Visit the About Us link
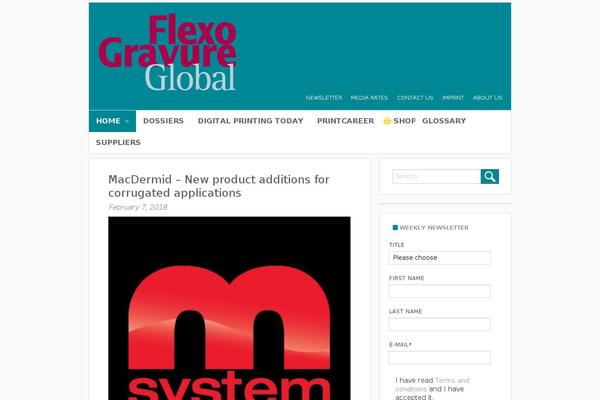 click(x=488, y=98)
